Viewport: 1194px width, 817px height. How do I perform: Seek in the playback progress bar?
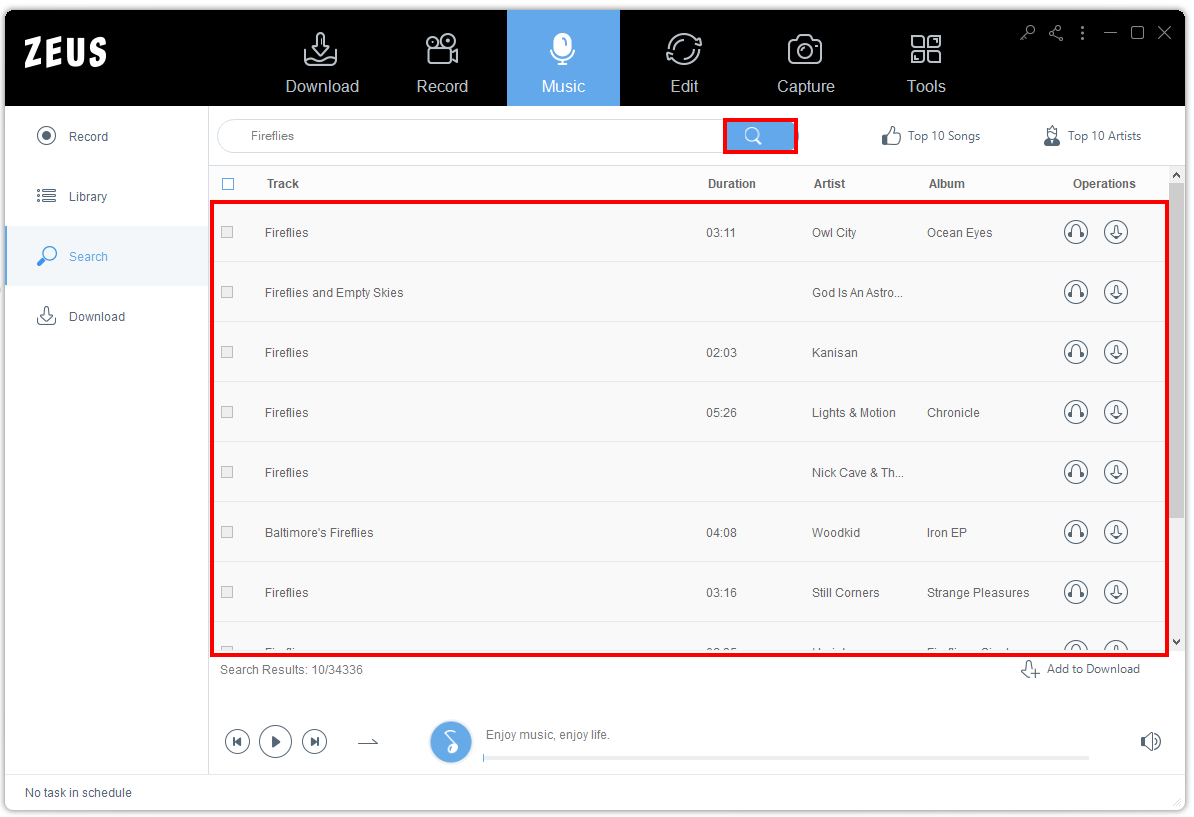(786, 758)
